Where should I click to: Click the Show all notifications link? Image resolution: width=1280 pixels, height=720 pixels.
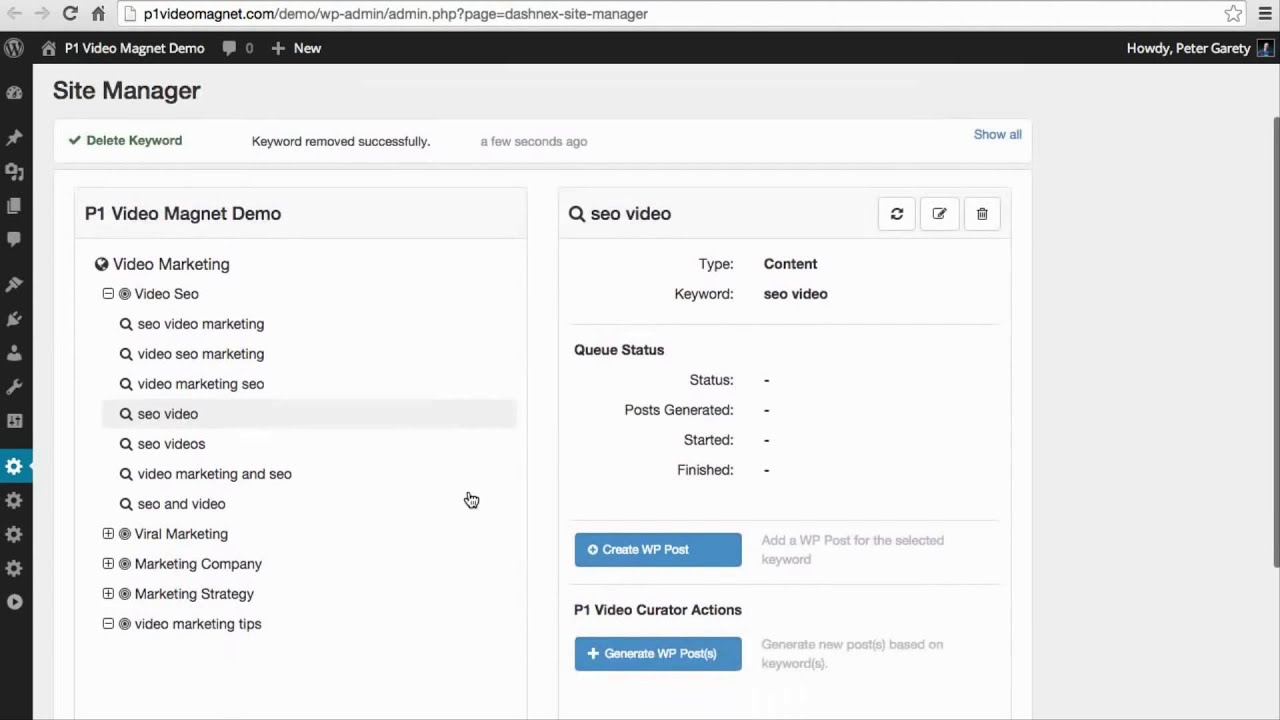tap(998, 134)
